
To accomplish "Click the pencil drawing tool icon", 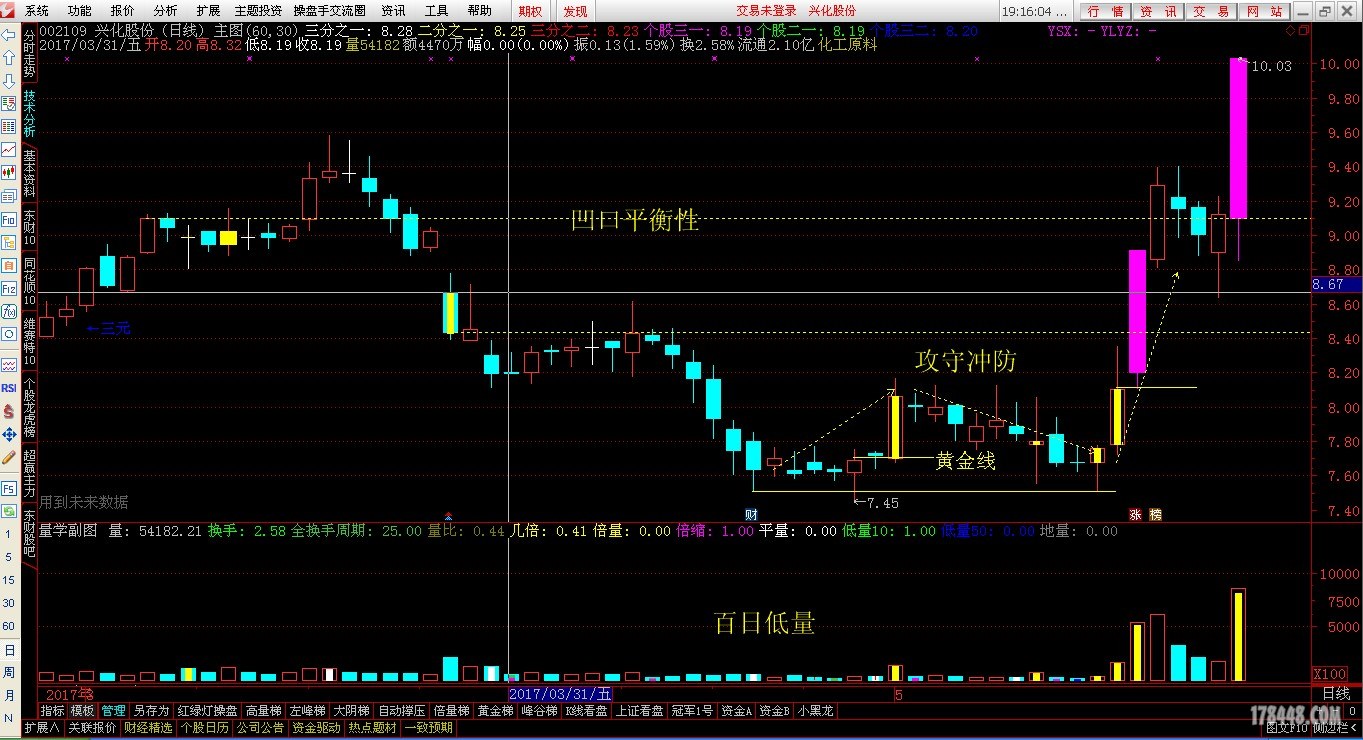I will pyautogui.click(x=8, y=456).
